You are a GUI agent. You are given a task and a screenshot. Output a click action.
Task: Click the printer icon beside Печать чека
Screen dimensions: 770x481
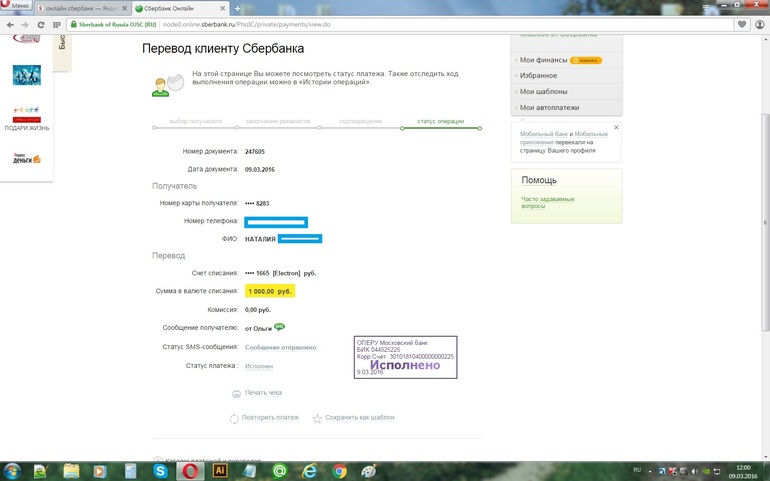[236, 394]
